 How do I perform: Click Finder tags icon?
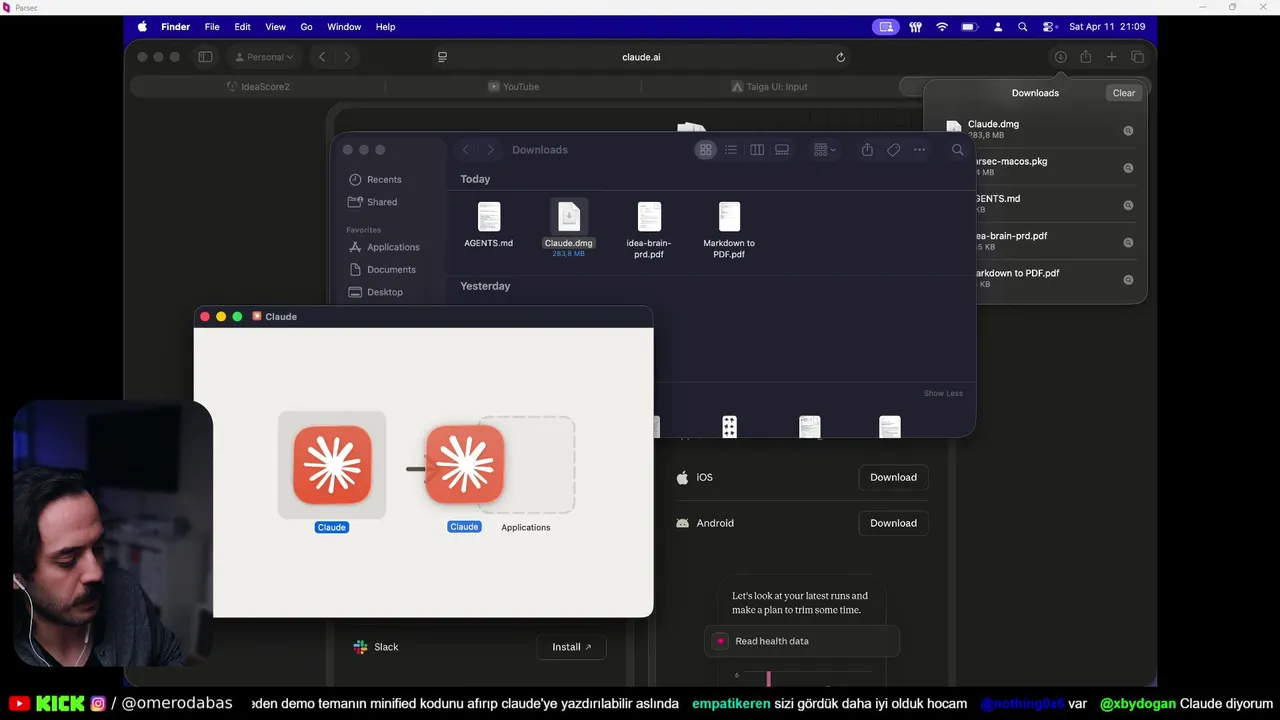[893, 150]
